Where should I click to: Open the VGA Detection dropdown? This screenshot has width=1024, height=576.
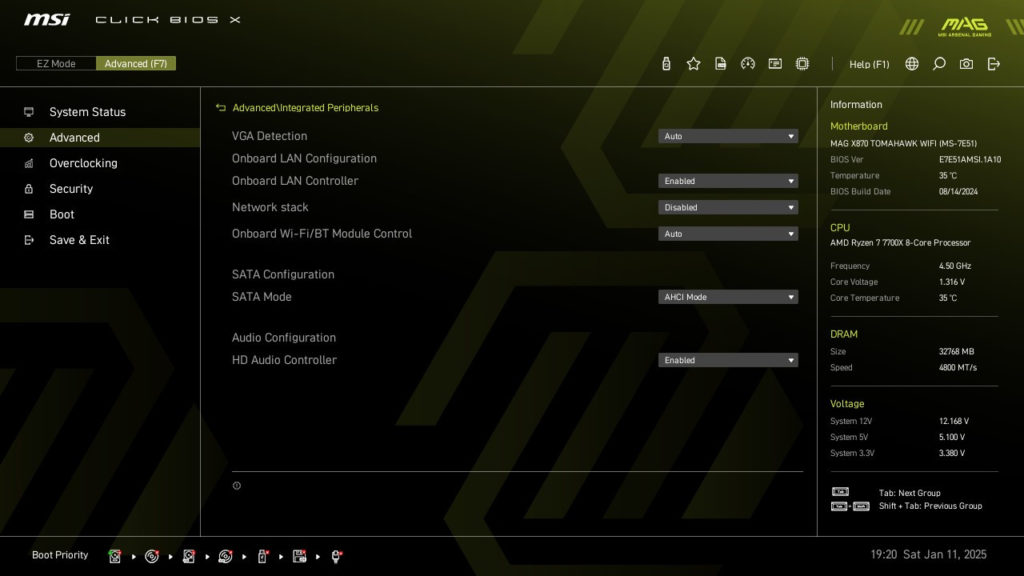728,136
